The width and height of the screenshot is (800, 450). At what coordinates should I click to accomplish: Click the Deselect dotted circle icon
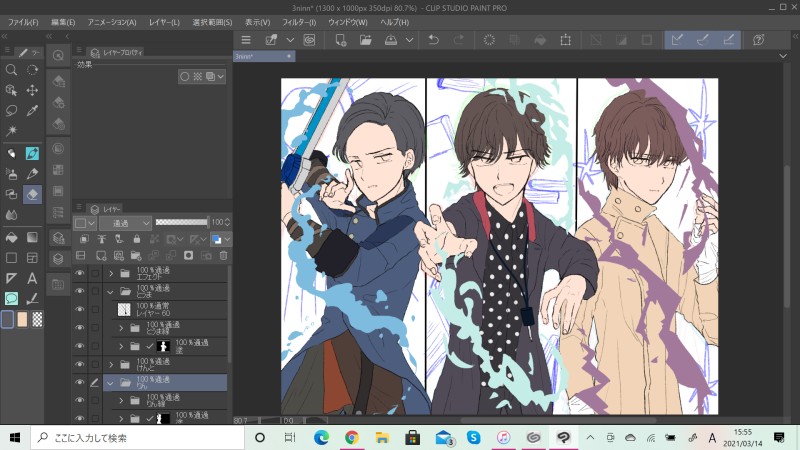pyautogui.click(x=489, y=40)
